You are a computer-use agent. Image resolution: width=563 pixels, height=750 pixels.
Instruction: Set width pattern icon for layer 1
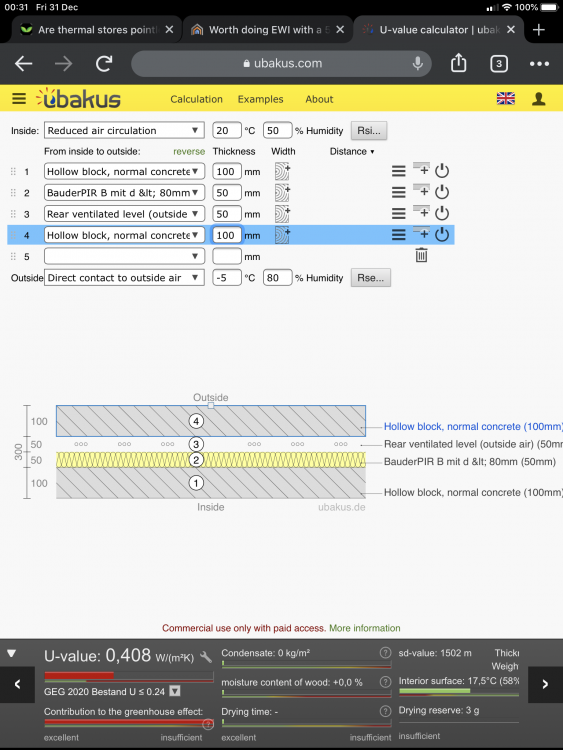pyautogui.click(x=282, y=171)
